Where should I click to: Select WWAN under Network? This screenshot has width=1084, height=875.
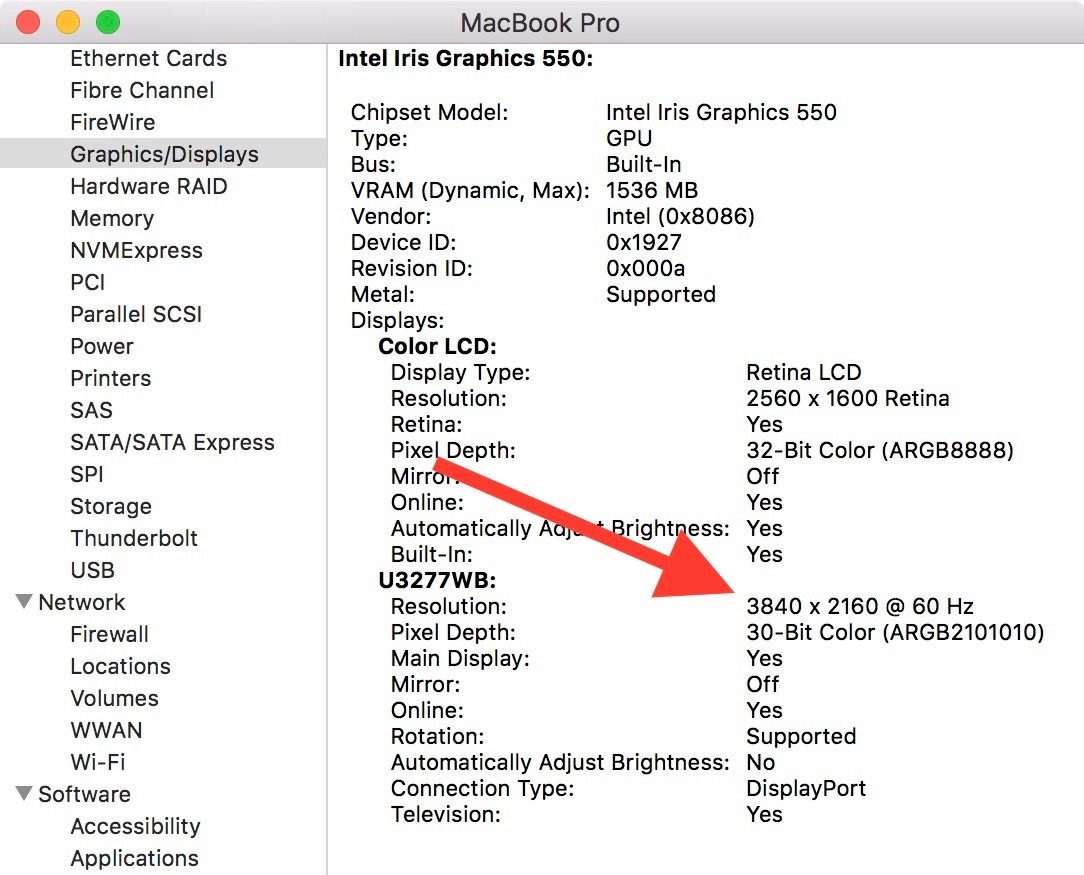[106, 731]
